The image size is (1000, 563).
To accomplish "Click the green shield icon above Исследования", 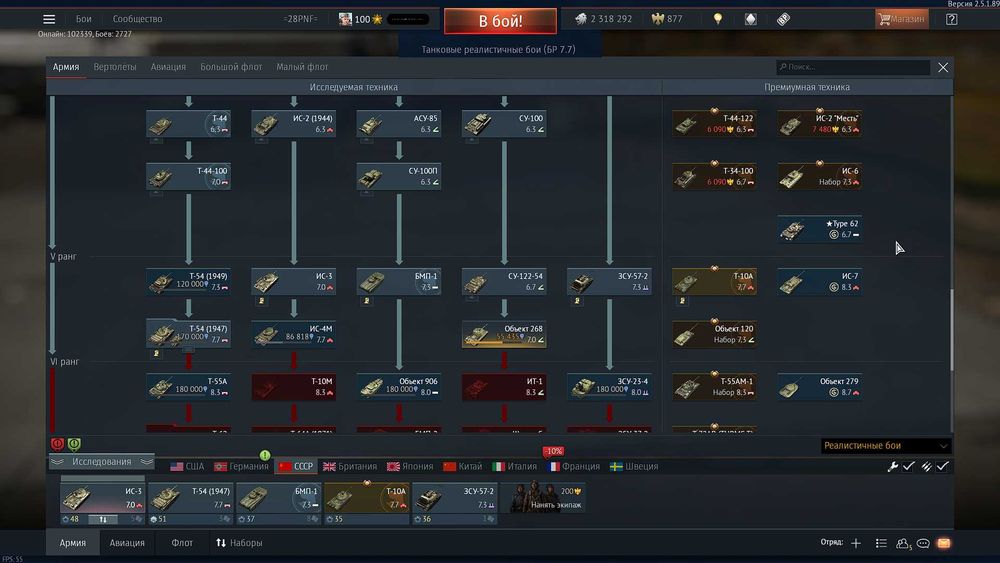I will (x=74, y=444).
